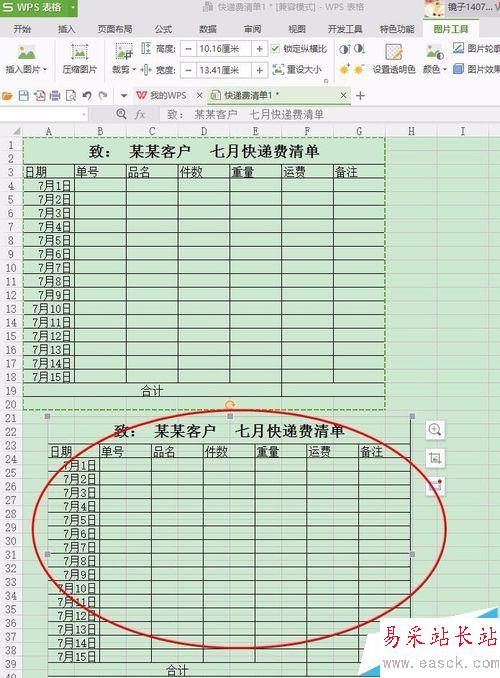The width and height of the screenshot is (500, 678).
Task: Select column H header
Action: tap(411, 131)
